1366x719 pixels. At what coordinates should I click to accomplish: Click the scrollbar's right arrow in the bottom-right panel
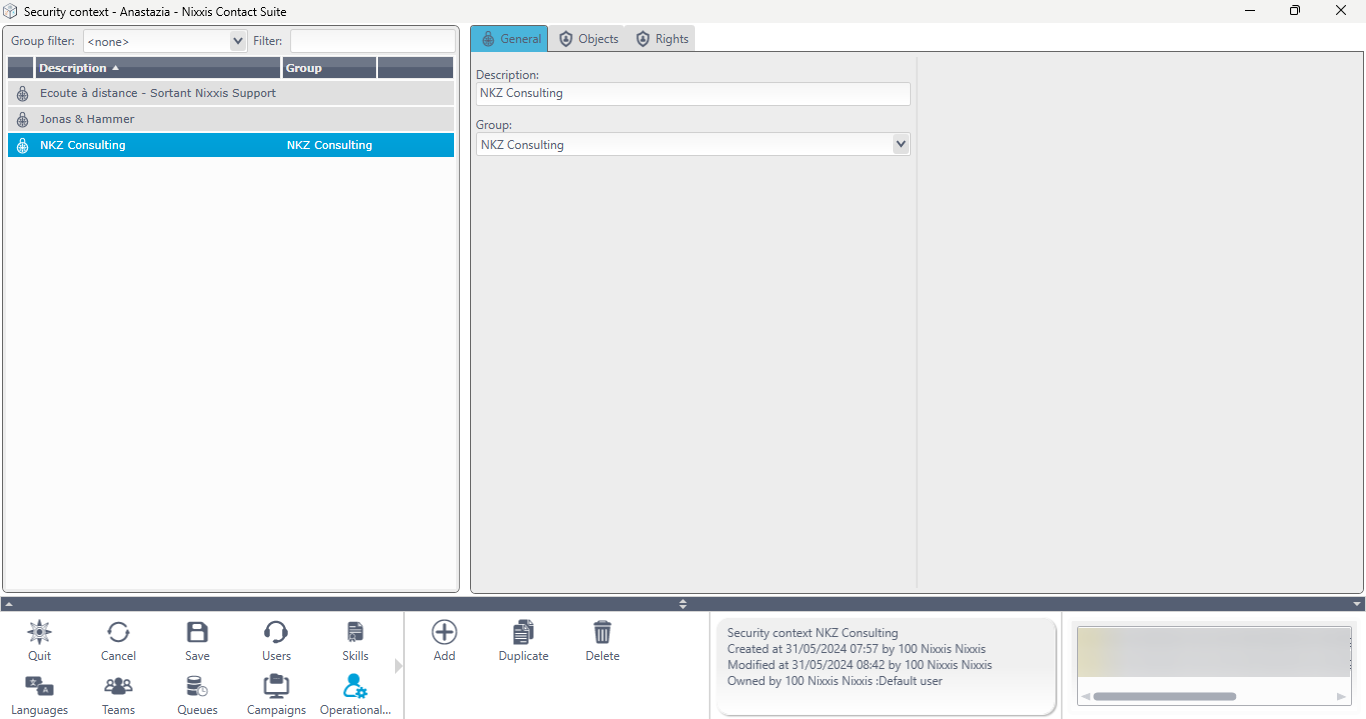tap(1342, 696)
